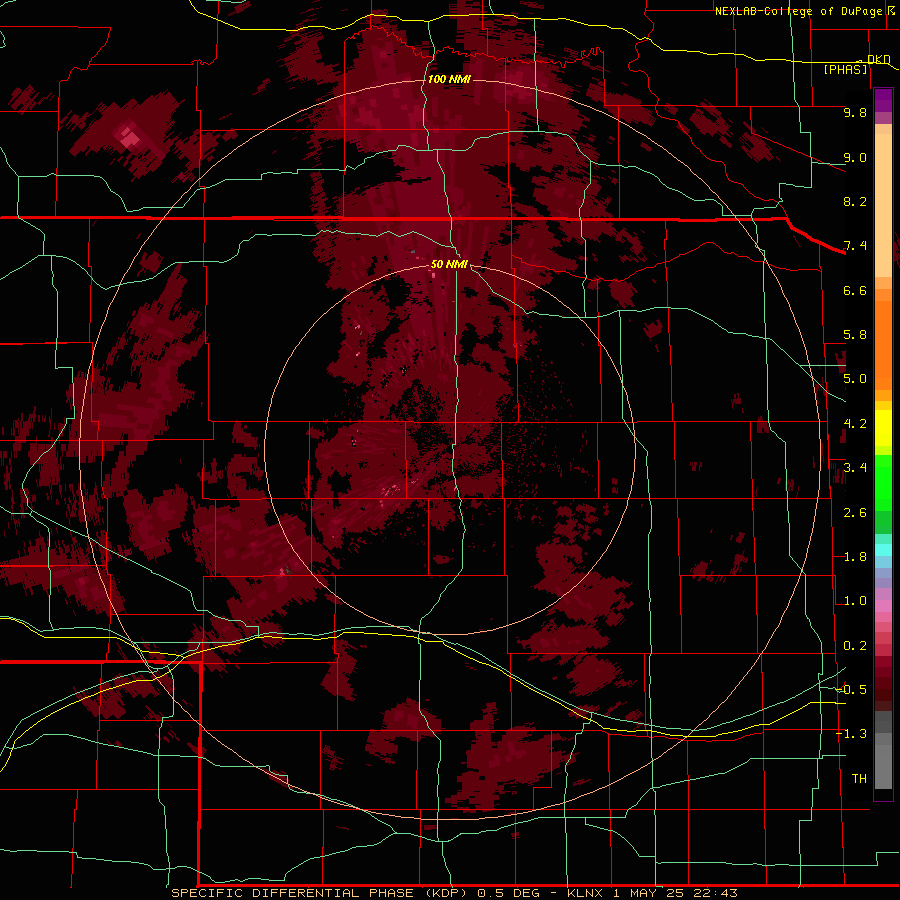900x900 pixels.
Task: Click the bright pink KDP core in the northwest
Action: [x=130, y=137]
